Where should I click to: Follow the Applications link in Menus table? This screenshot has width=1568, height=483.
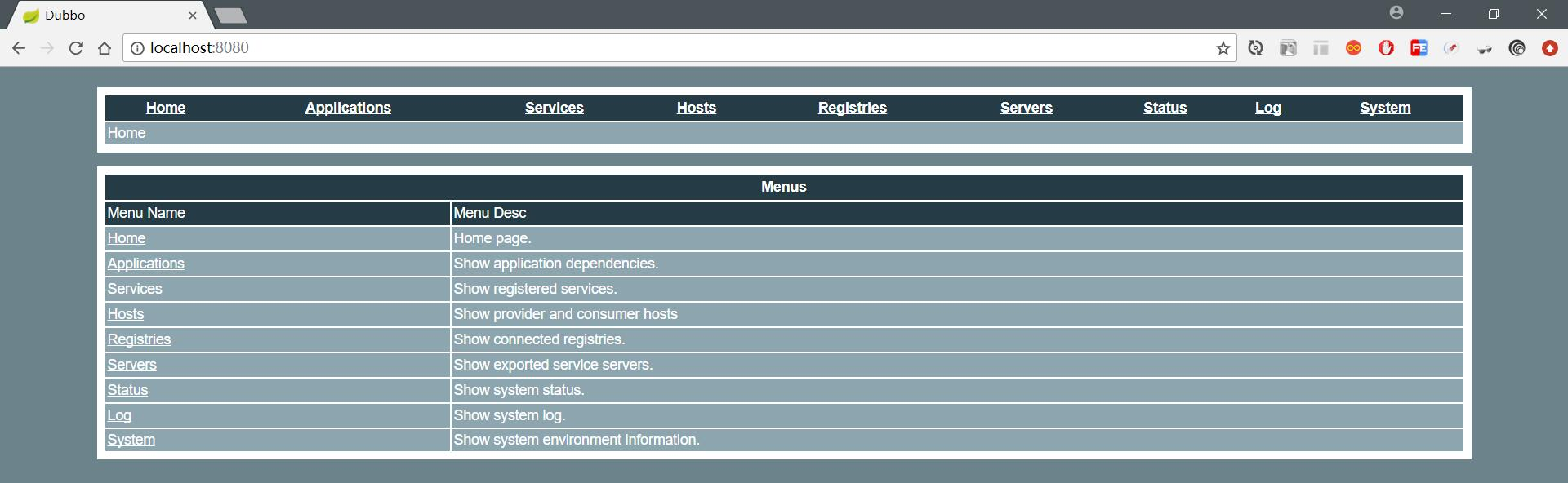(x=146, y=264)
